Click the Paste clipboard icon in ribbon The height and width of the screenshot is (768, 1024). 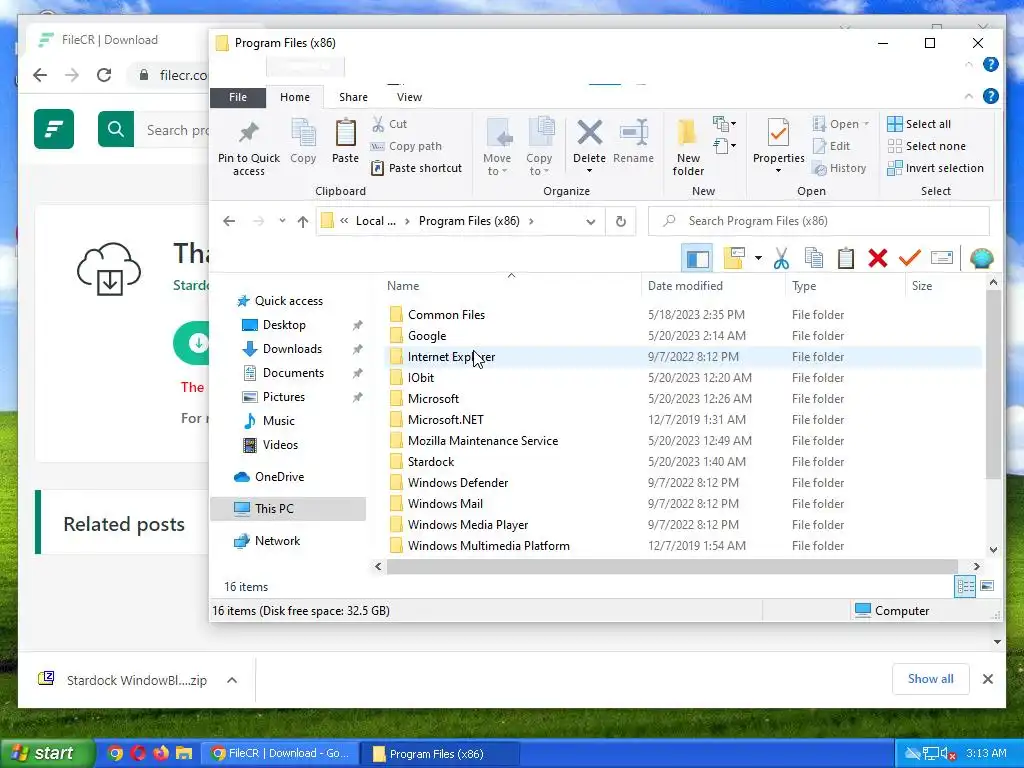tap(345, 133)
